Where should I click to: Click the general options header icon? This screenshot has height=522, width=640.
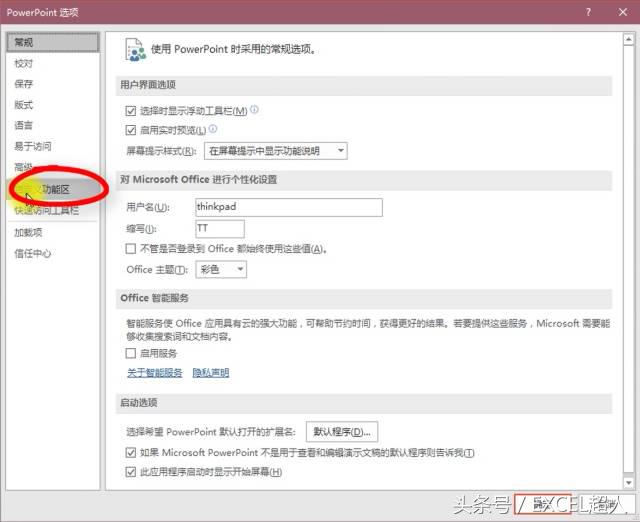(136, 50)
